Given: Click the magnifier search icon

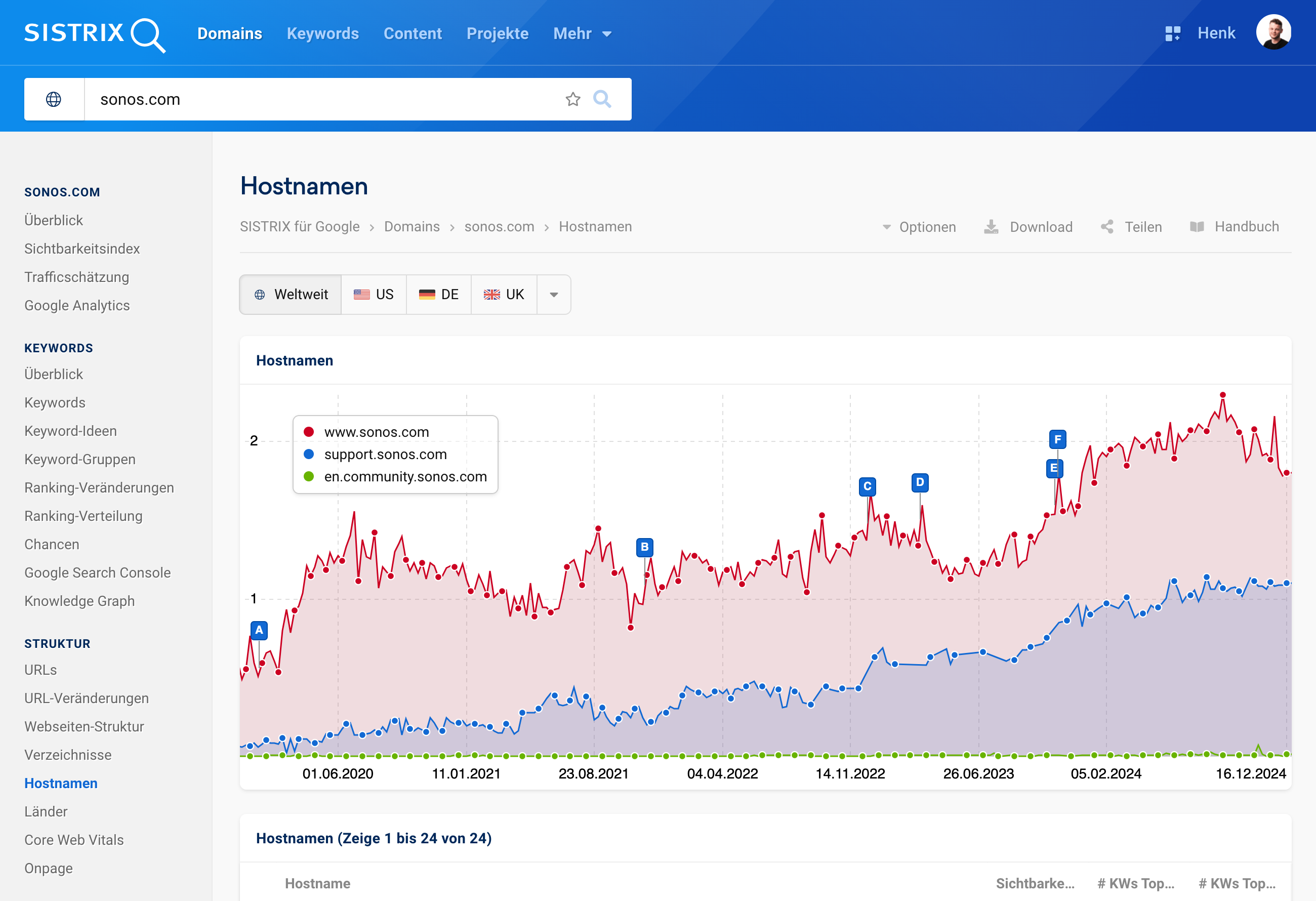Looking at the screenshot, I should 602,100.
